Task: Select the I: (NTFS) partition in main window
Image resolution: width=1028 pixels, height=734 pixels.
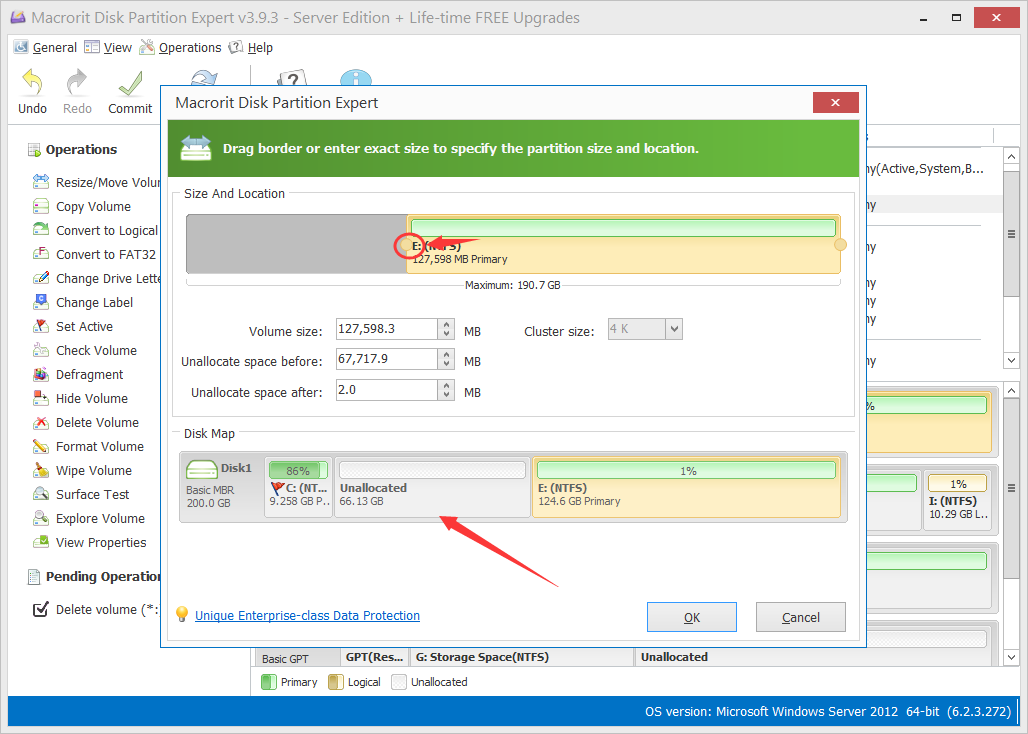Action: [x=958, y=499]
